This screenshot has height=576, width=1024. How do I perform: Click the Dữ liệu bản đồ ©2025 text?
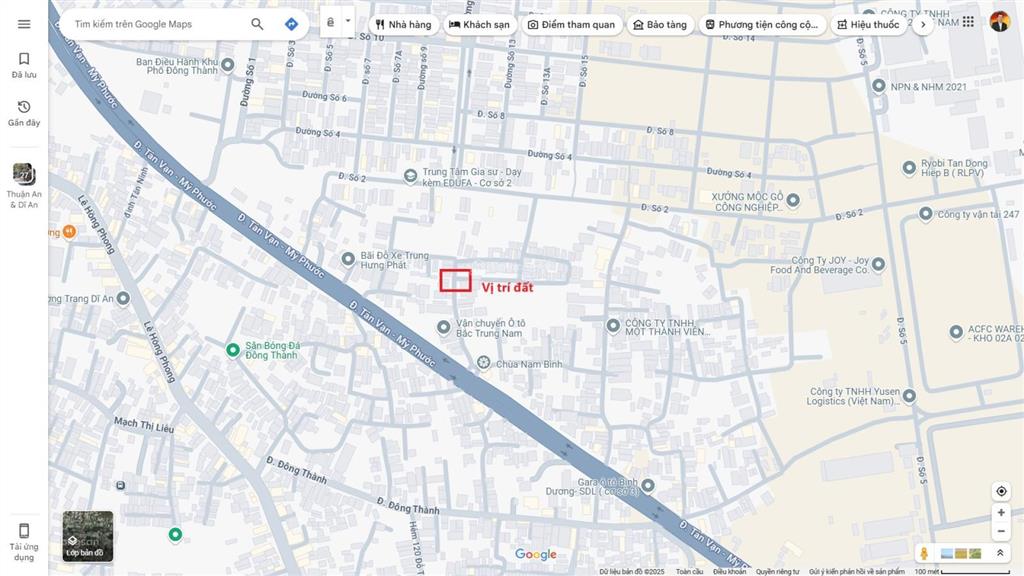click(632, 571)
